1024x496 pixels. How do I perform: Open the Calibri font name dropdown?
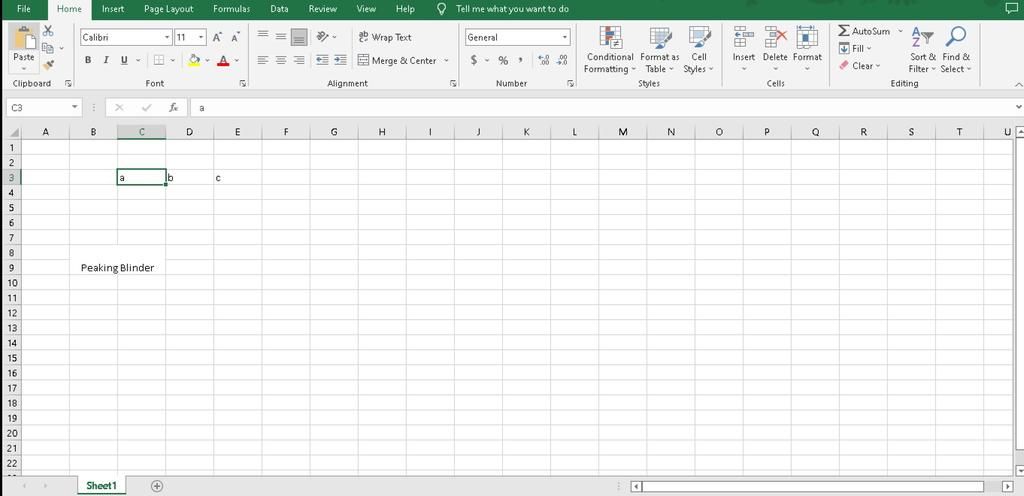click(167, 38)
